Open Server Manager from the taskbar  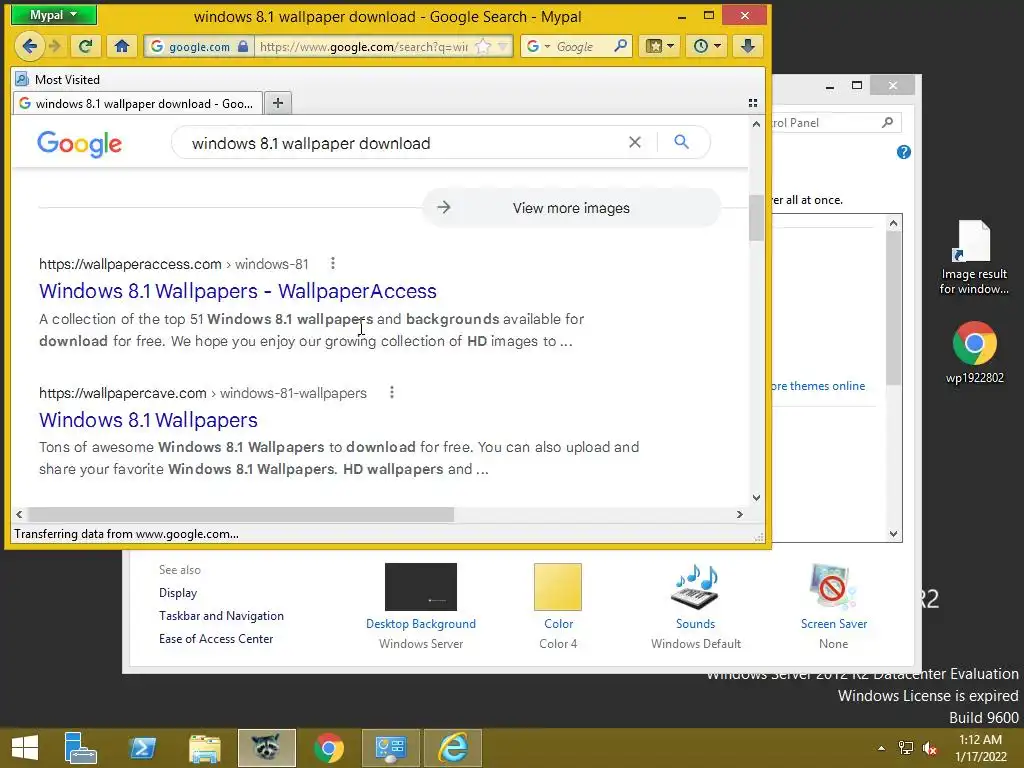(80, 748)
